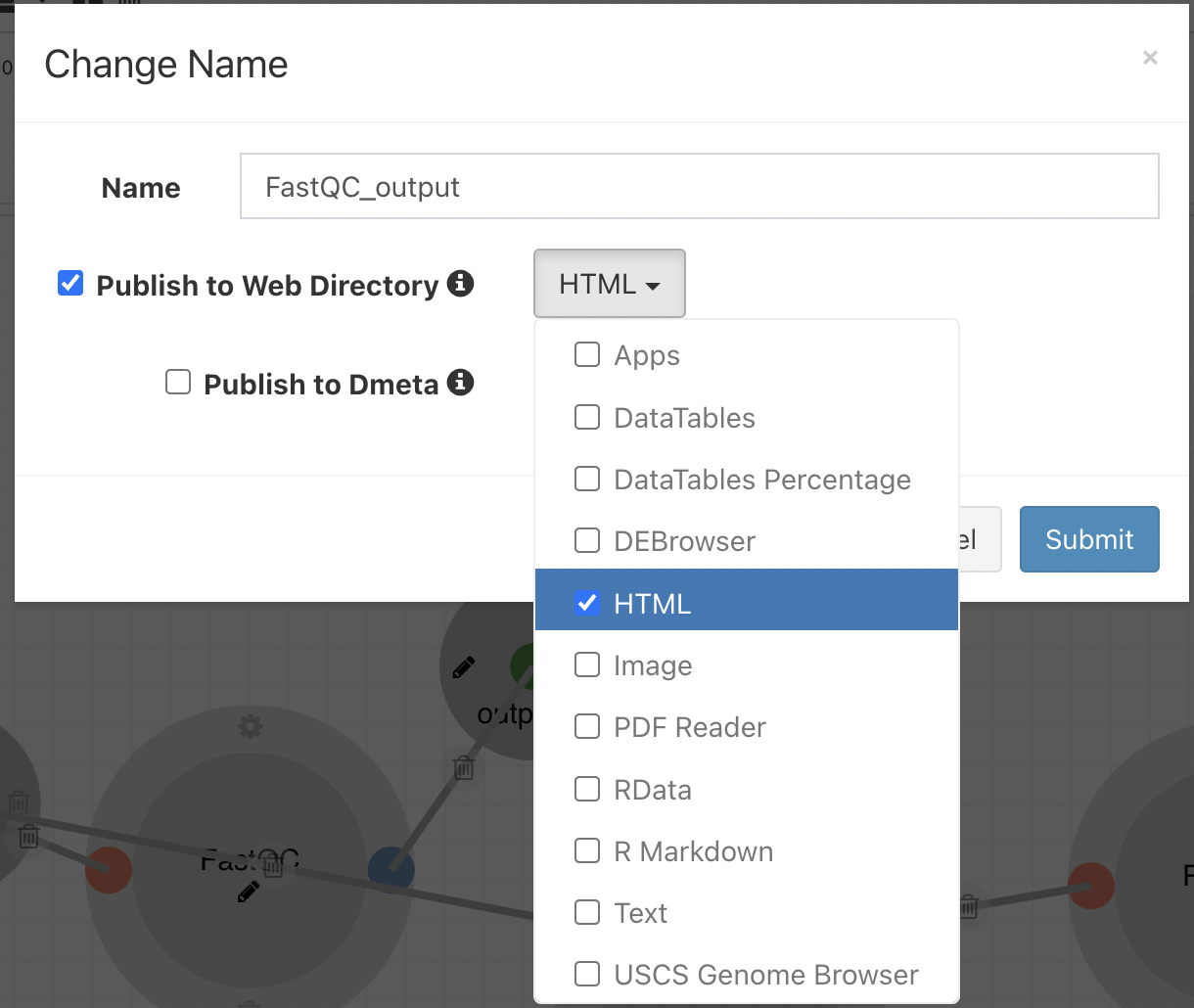Click the pencil edit icon beside the output node
This screenshot has height=1008, width=1194.
click(464, 667)
